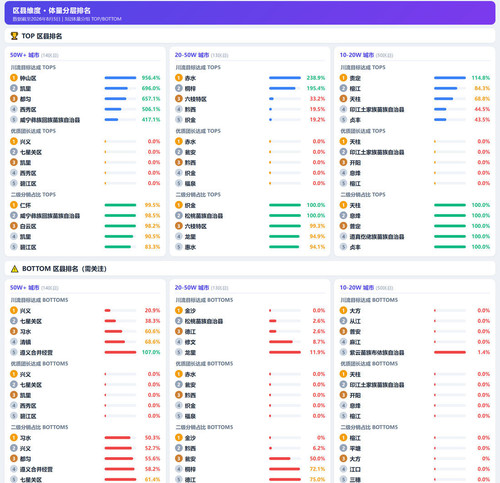Image resolution: width=500 pixels, height=483 pixels.
Task: Click the 44.5% value
Action: (x=482, y=109)
